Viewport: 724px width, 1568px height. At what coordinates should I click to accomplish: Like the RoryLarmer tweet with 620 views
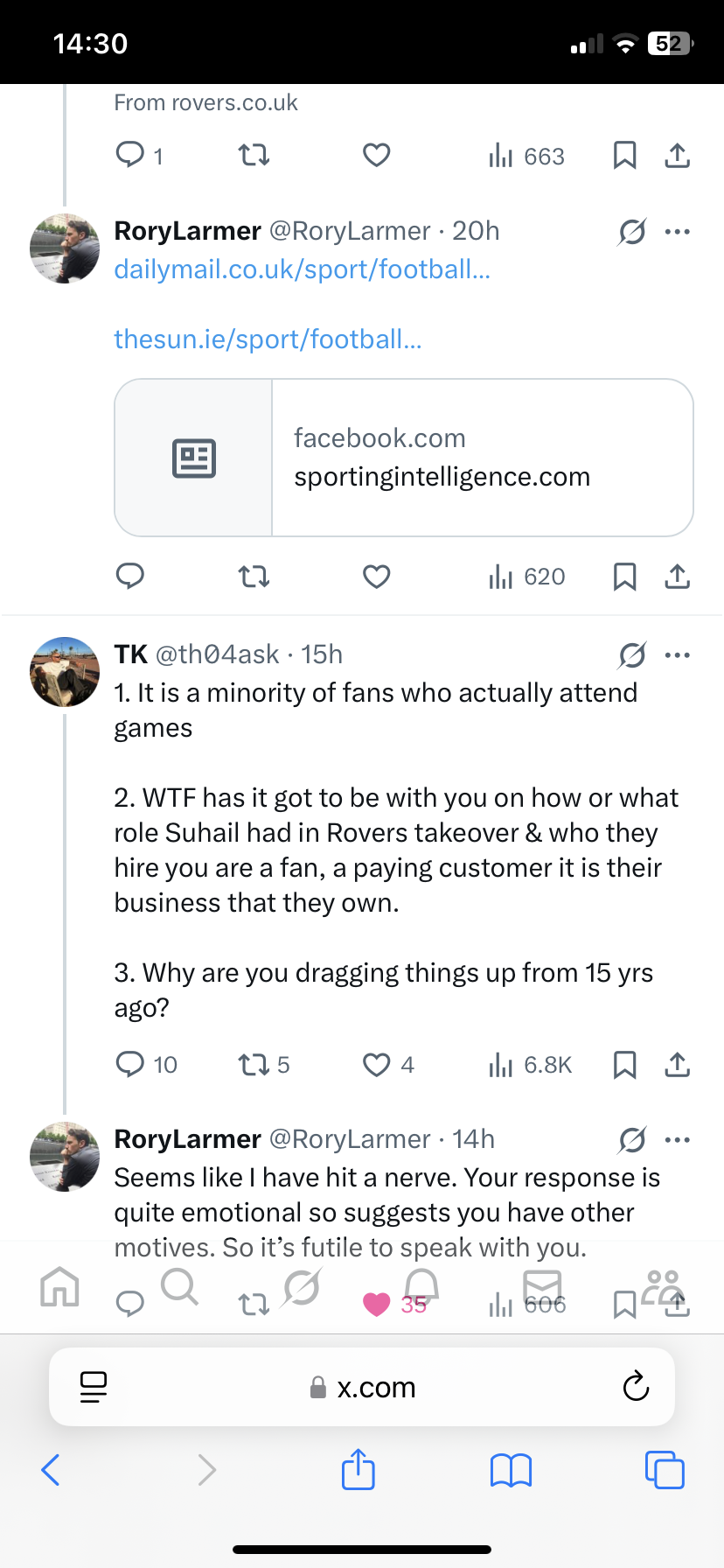pos(377,577)
